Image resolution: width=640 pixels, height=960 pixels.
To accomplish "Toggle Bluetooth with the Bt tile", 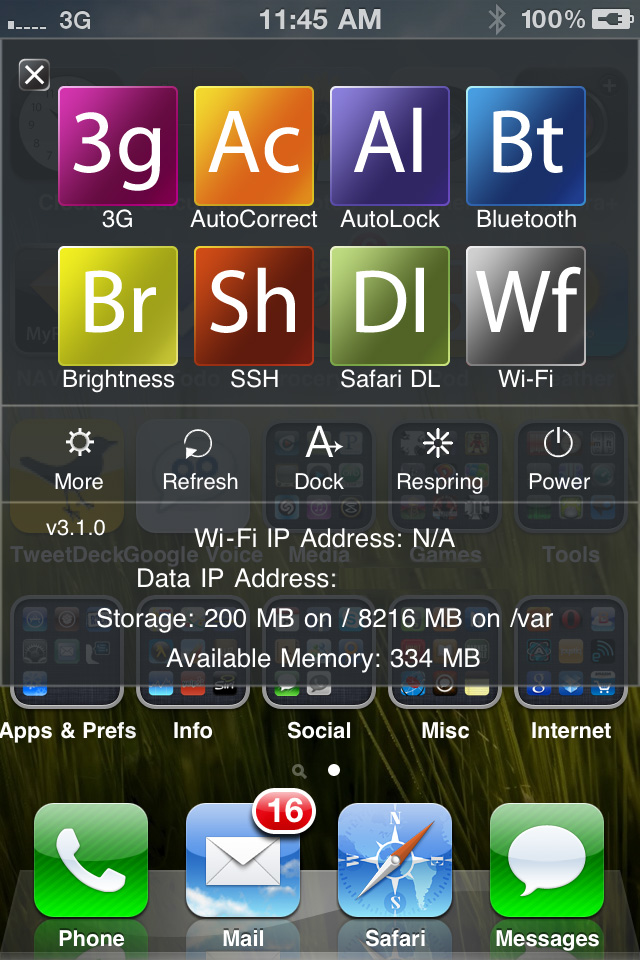I will click(x=525, y=146).
